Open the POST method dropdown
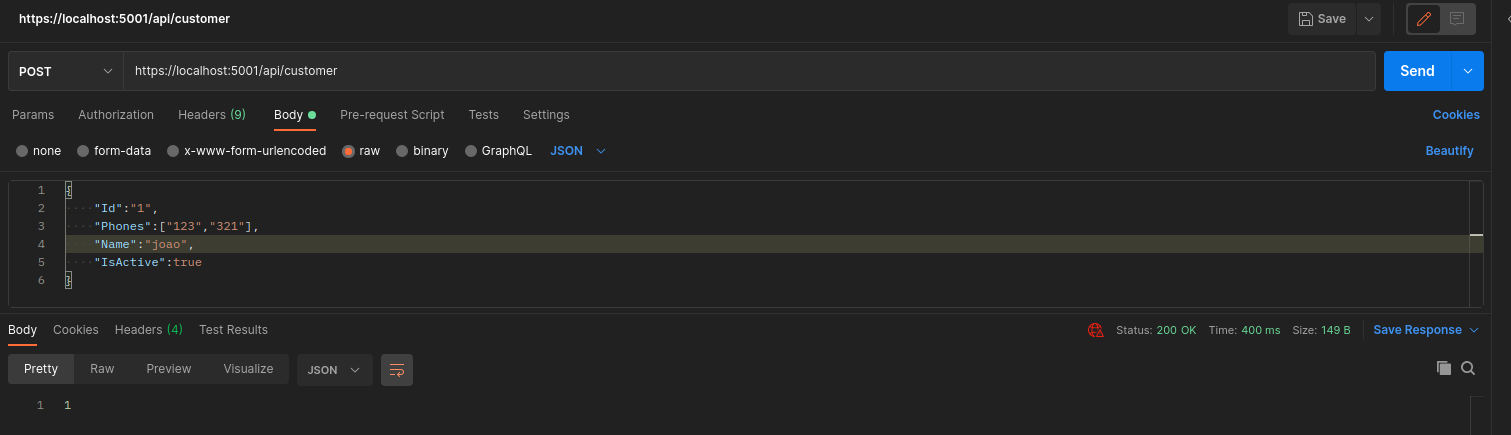Viewport: 1511px width, 435px height. point(65,71)
